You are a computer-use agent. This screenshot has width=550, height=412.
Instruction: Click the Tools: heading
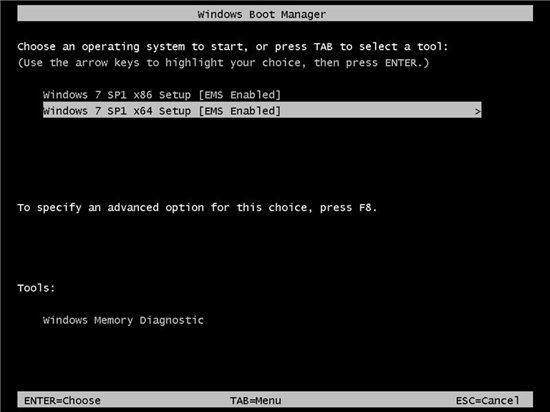click(36, 288)
